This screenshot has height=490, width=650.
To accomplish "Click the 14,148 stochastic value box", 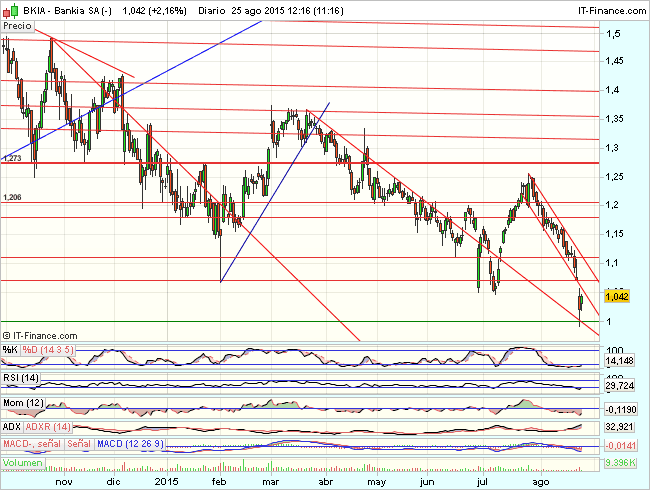I will click(x=620, y=361).
